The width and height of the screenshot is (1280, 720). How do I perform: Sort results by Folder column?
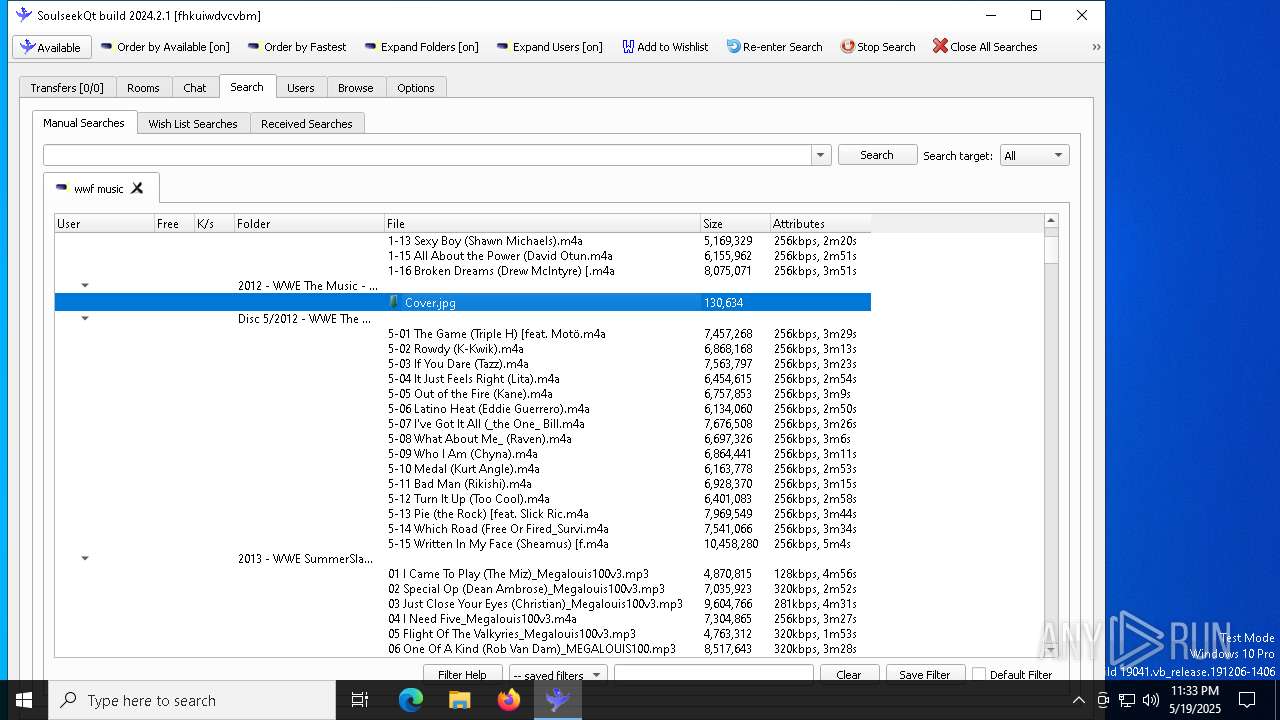pos(309,223)
